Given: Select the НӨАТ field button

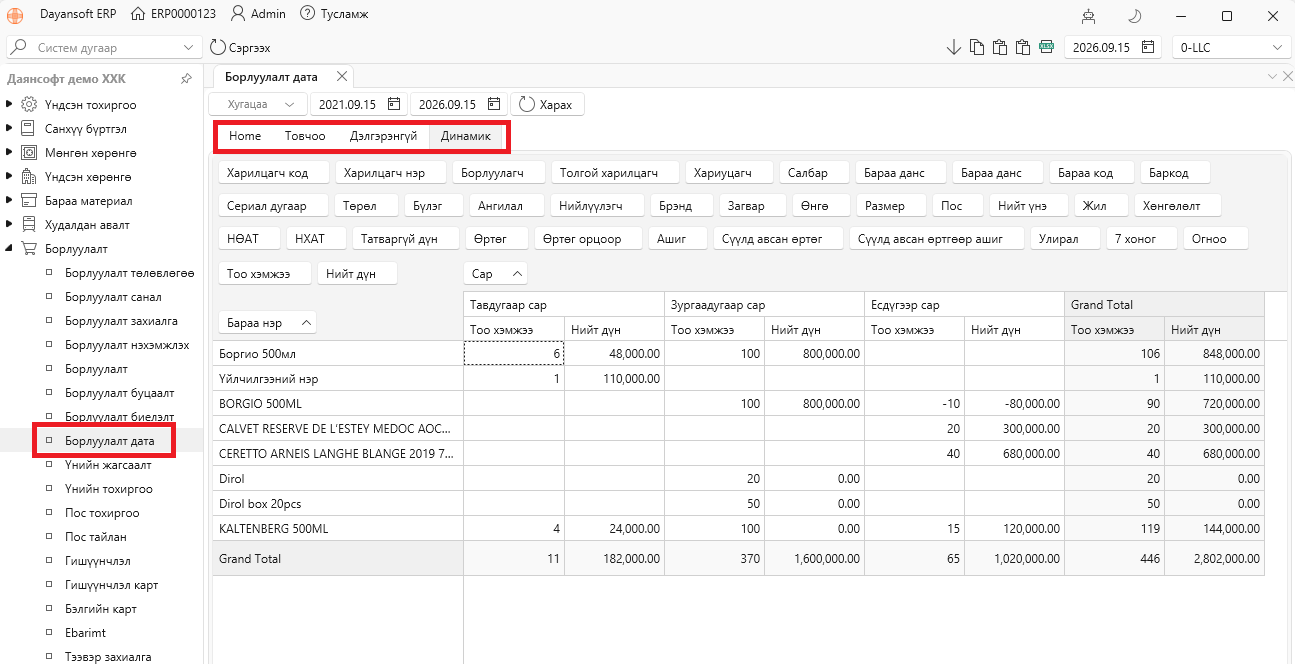Looking at the screenshot, I should point(248,239).
